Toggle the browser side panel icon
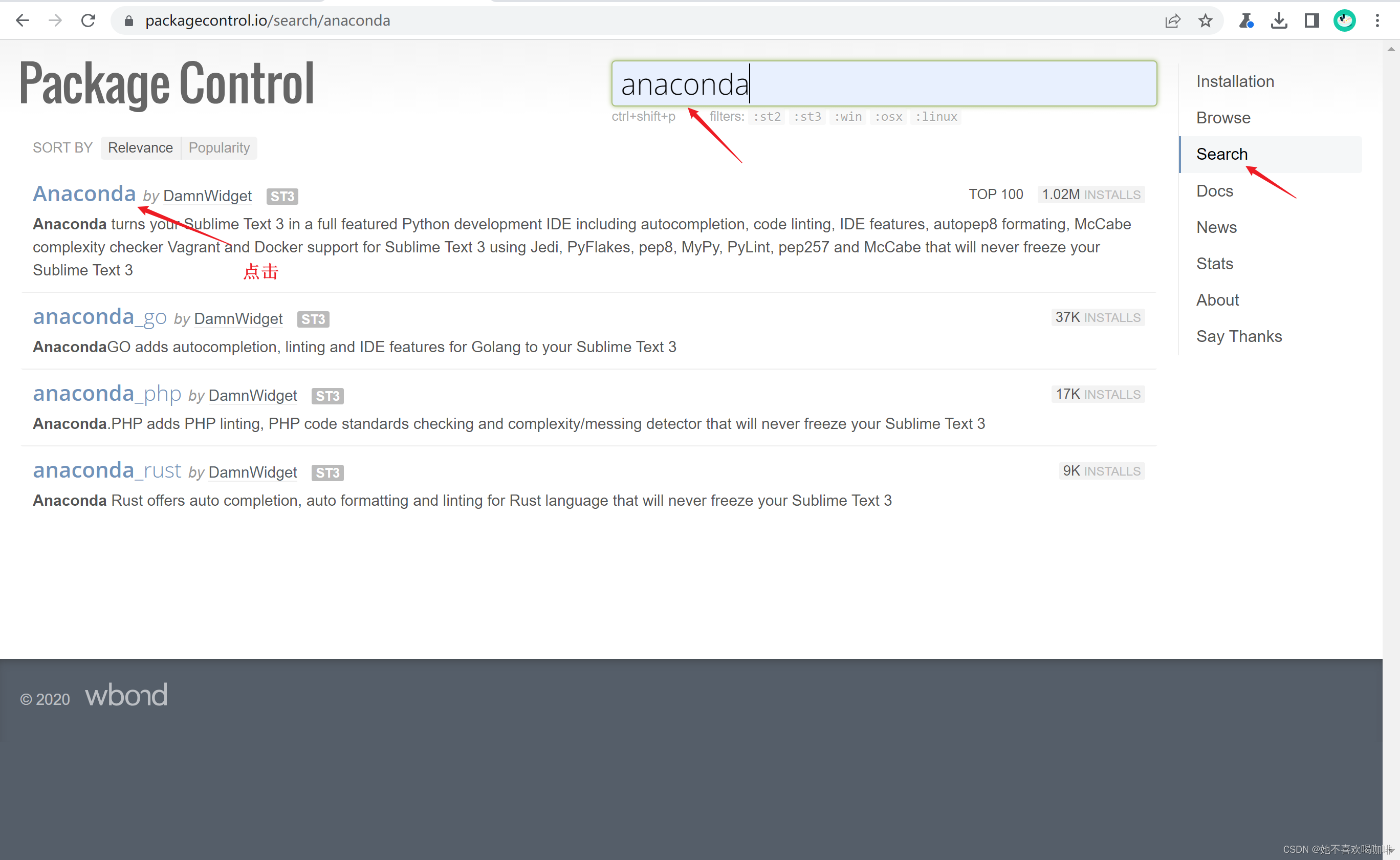Screen dimensions: 1400x860 coord(1311,21)
